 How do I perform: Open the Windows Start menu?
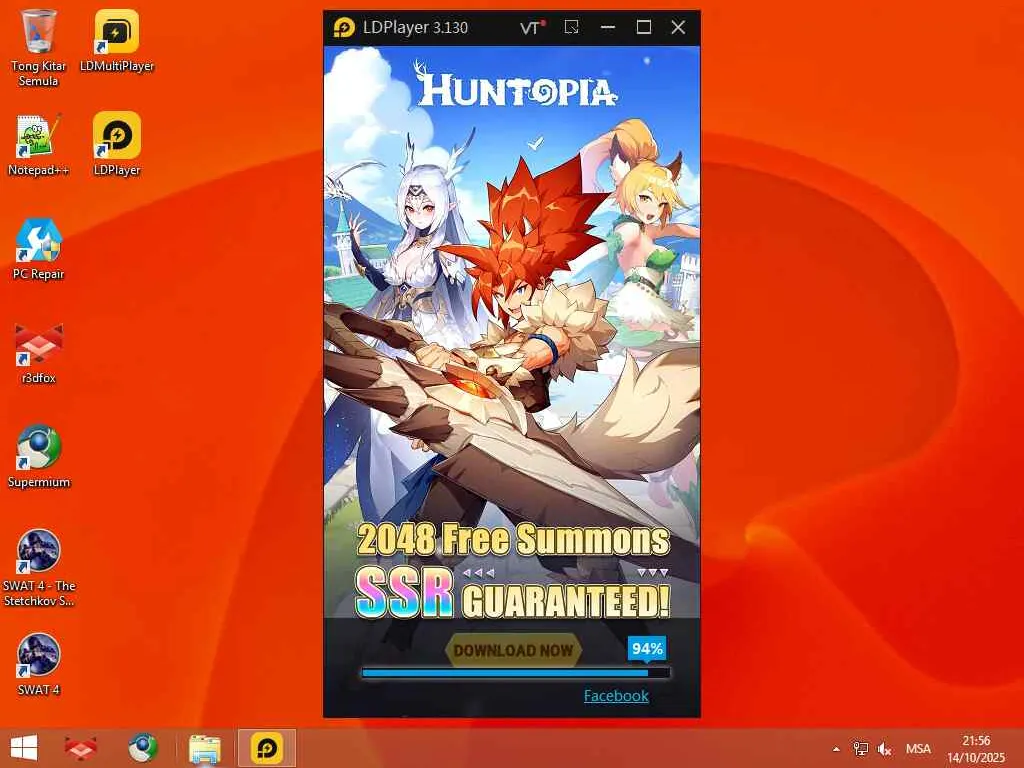(24, 748)
